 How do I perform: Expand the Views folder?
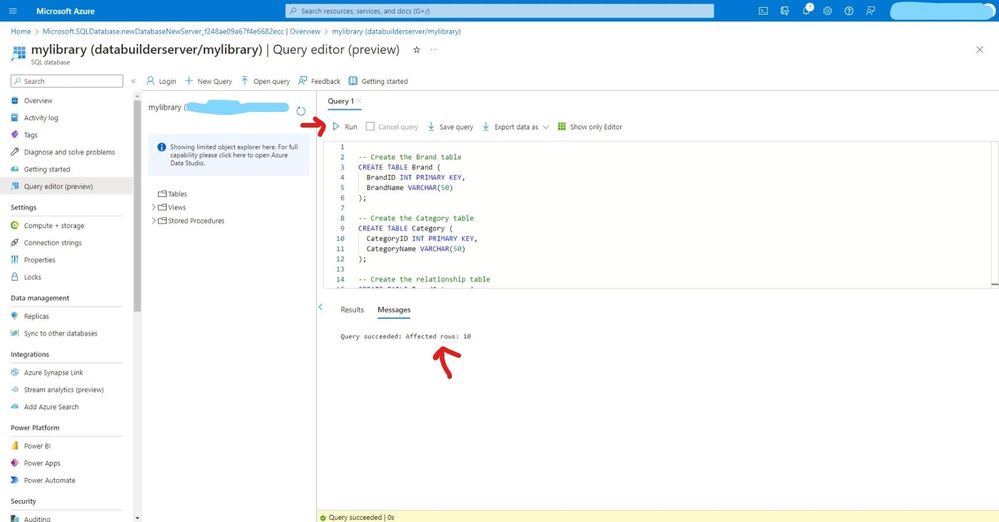coord(154,207)
